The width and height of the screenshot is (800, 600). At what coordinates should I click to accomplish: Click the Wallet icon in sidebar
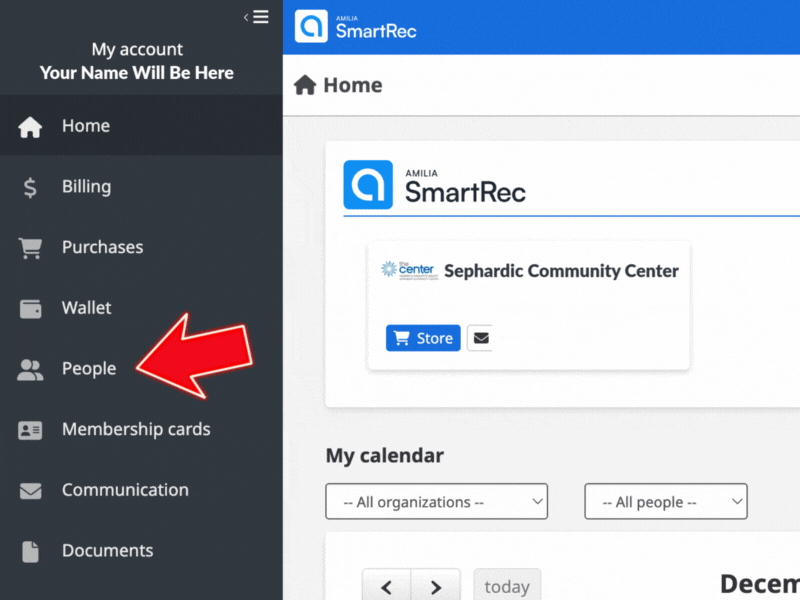click(x=31, y=309)
